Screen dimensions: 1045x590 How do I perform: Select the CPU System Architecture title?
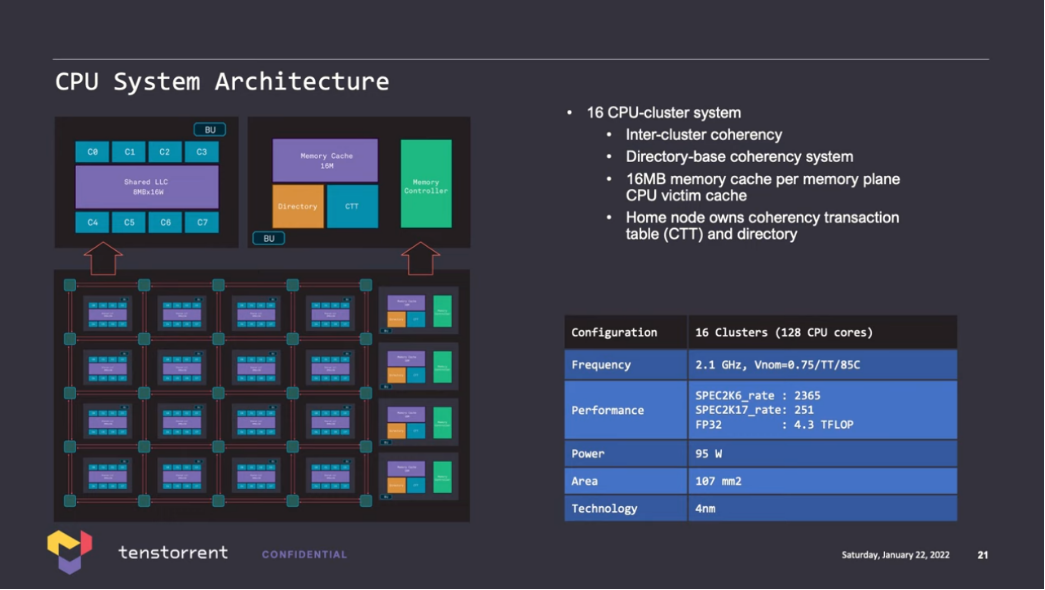tap(222, 82)
